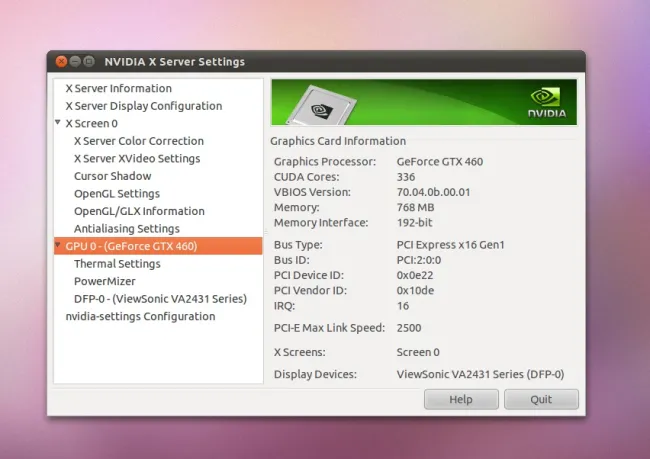This screenshot has height=459, width=650.
Task: Open X Server Color Correction settings
Action: [x=138, y=141]
